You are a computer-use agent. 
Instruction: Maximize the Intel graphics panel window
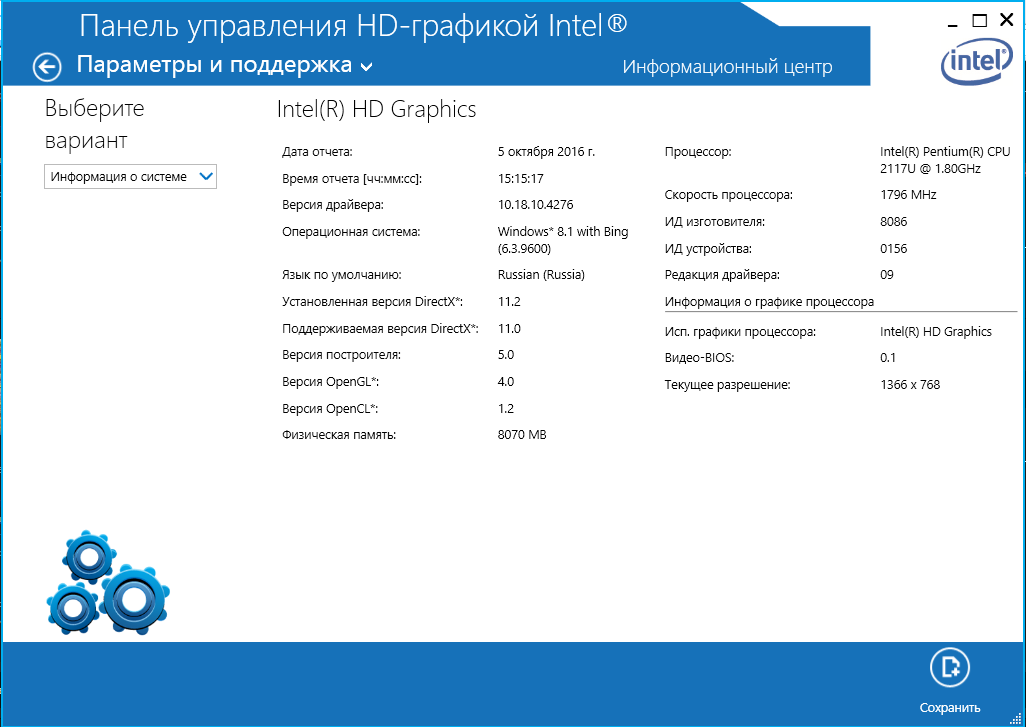[x=980, y=21]
